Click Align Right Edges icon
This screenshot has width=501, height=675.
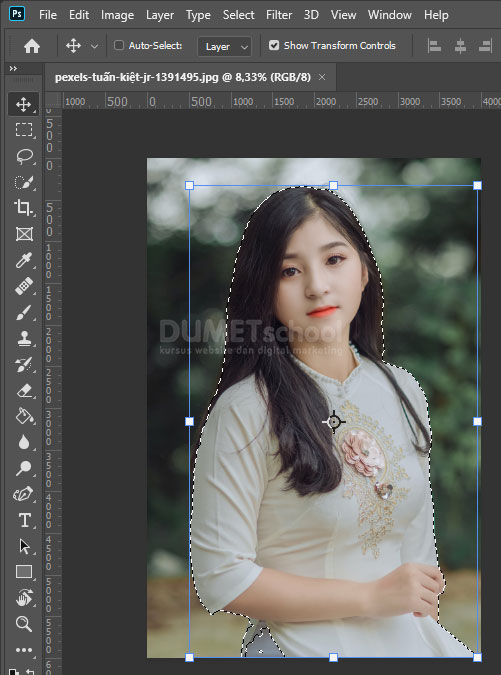tap(486, 46)
